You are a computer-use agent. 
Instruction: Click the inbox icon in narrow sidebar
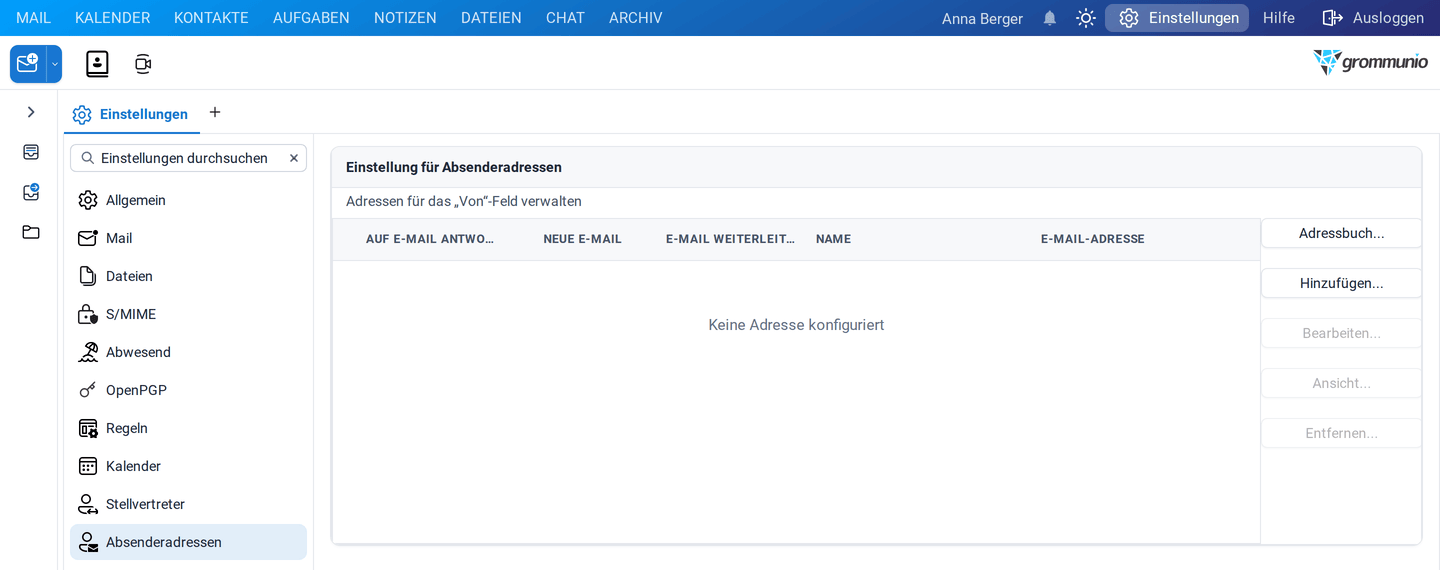click(x=31, y=152)
